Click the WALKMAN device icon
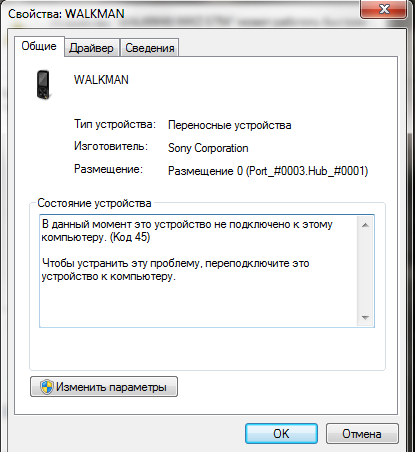The width and height of the screenshot is (415, 452). (x=44, y=85)
